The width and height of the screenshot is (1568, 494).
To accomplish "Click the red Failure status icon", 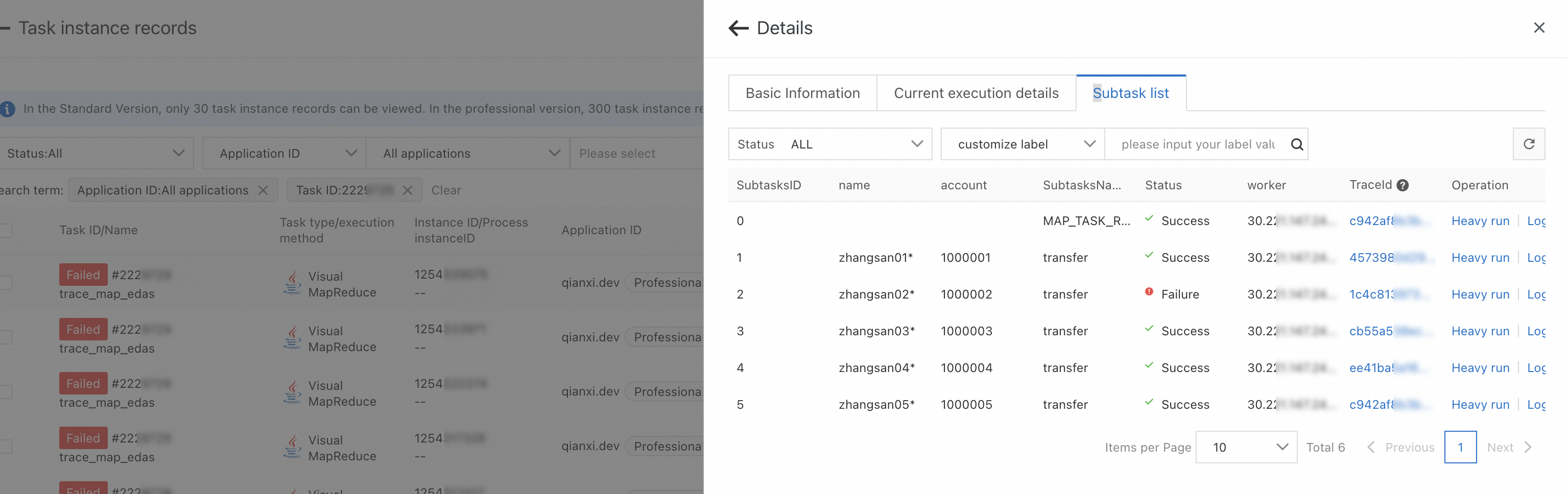I will pyautogui.click(x=1149, y=292).
